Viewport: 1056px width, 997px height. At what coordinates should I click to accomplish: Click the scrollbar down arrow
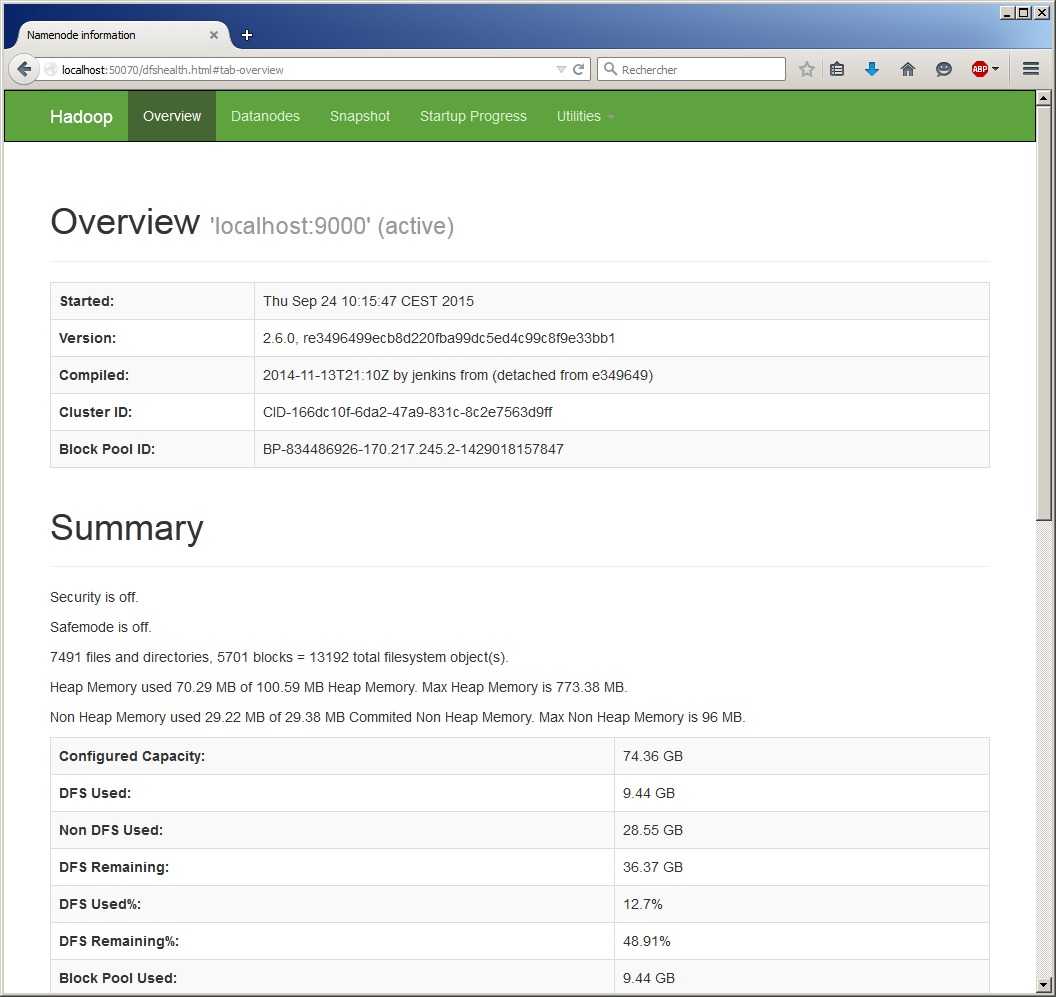click(x=1043, y=984)
